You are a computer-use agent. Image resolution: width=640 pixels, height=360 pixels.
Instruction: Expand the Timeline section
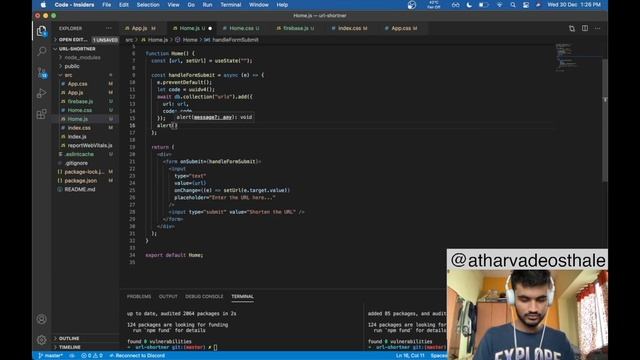pos(70,347)
